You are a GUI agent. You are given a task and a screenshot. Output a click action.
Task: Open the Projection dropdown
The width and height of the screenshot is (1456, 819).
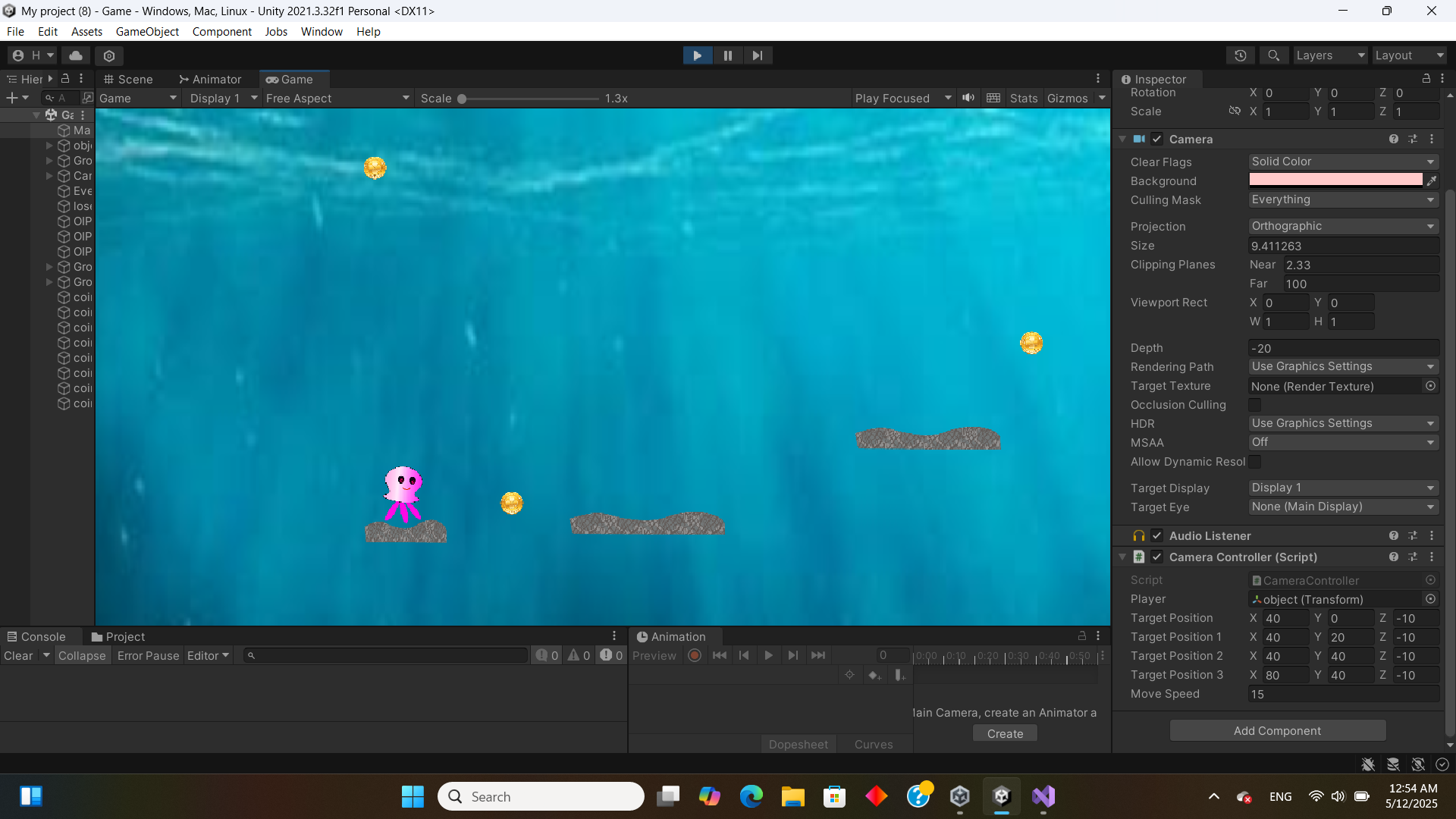(x=1342, y=226)
